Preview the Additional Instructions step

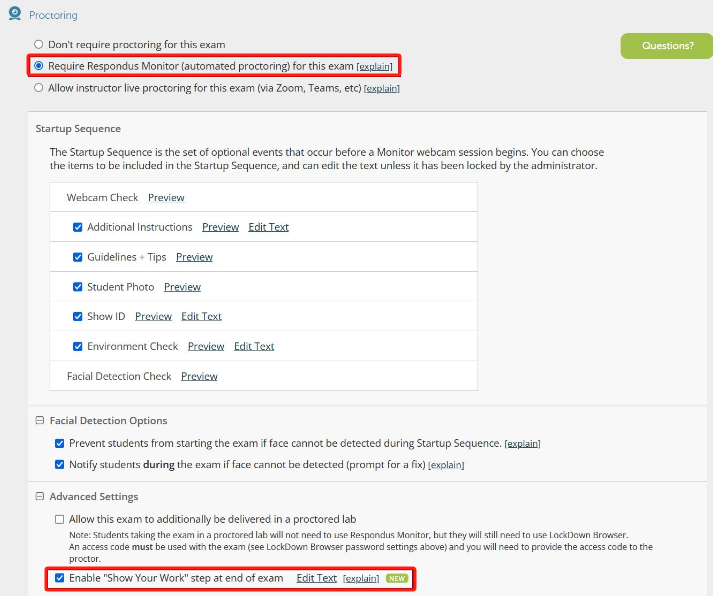(221, 227)
